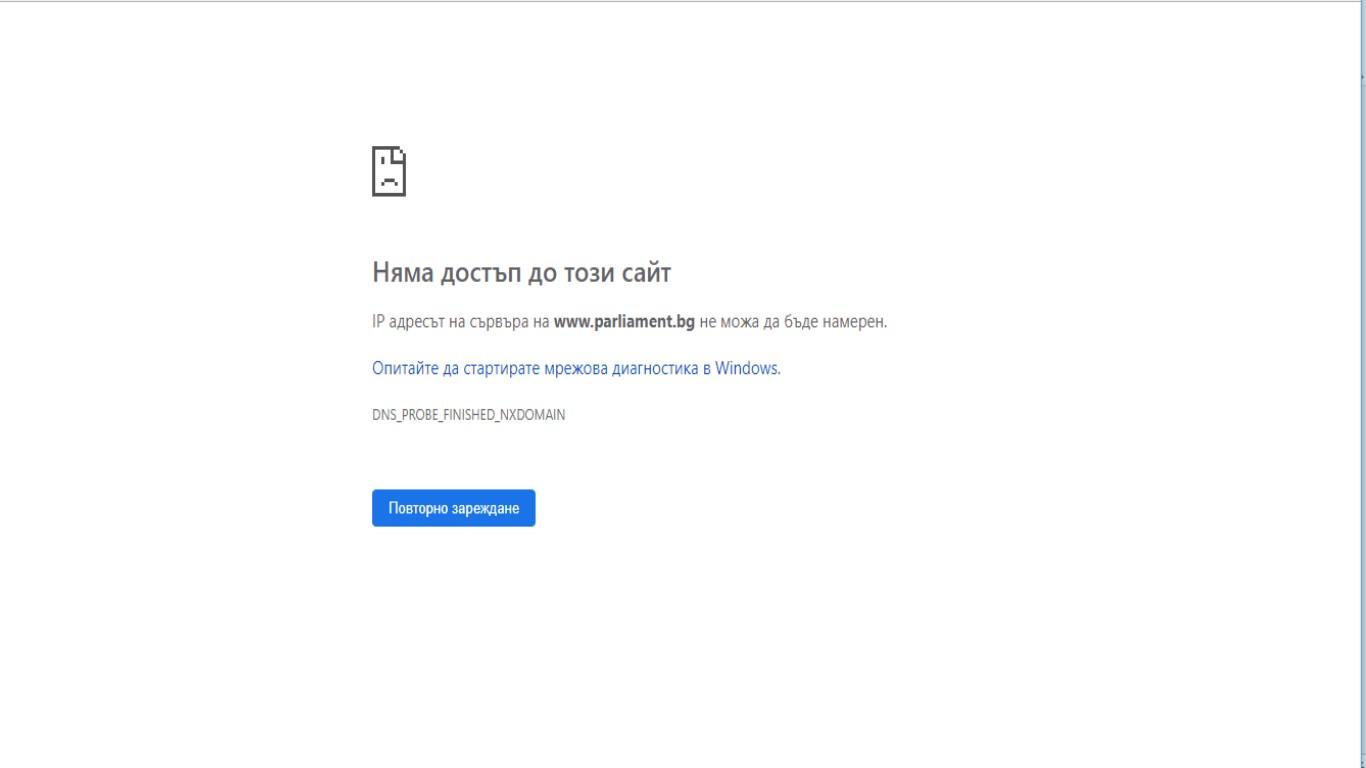
Task: Open the Windows network diagnostics link
Action: tap(576, 368)
